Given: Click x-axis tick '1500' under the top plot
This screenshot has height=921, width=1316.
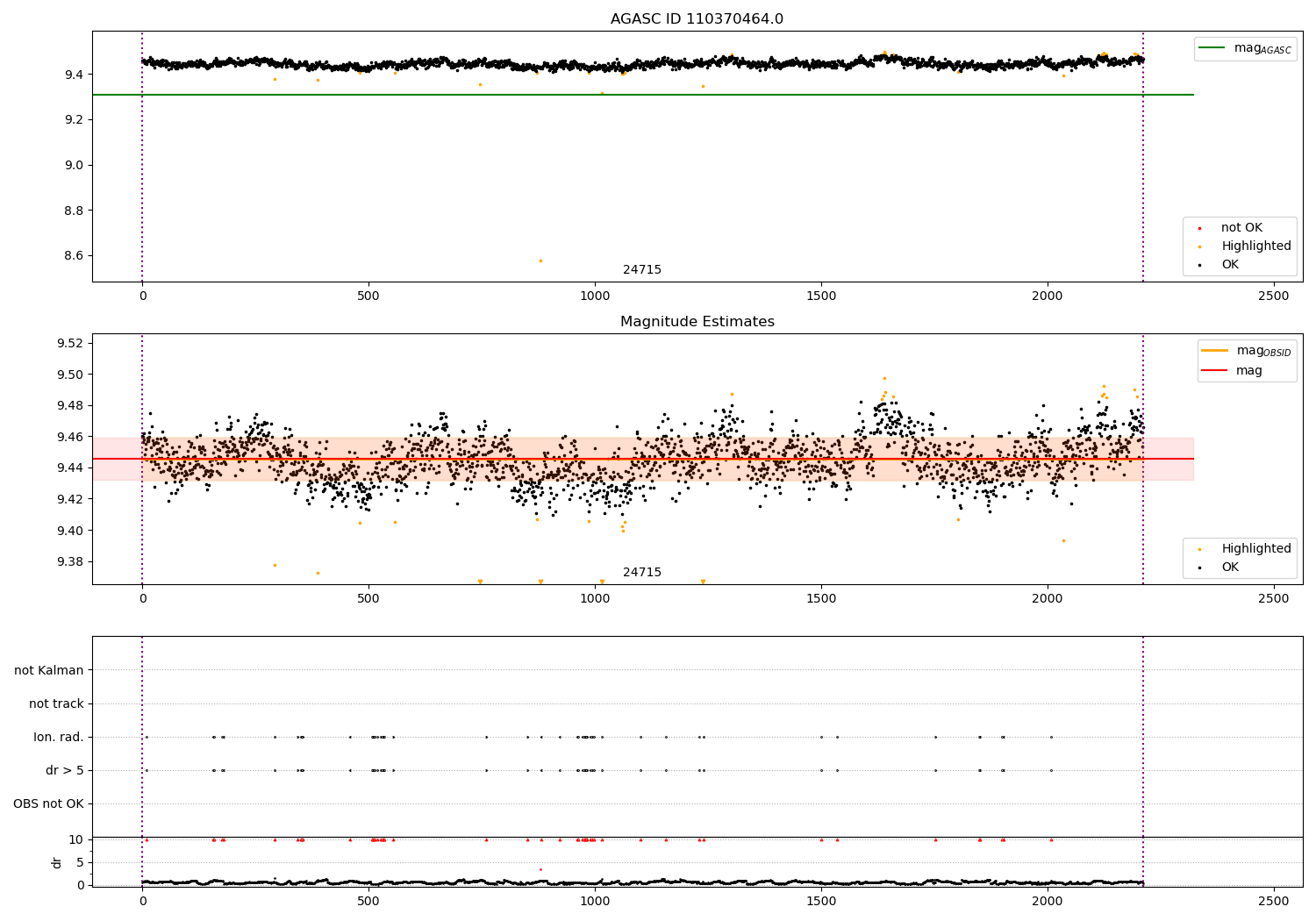Looking at the screenshot, I should pos(821,296).
